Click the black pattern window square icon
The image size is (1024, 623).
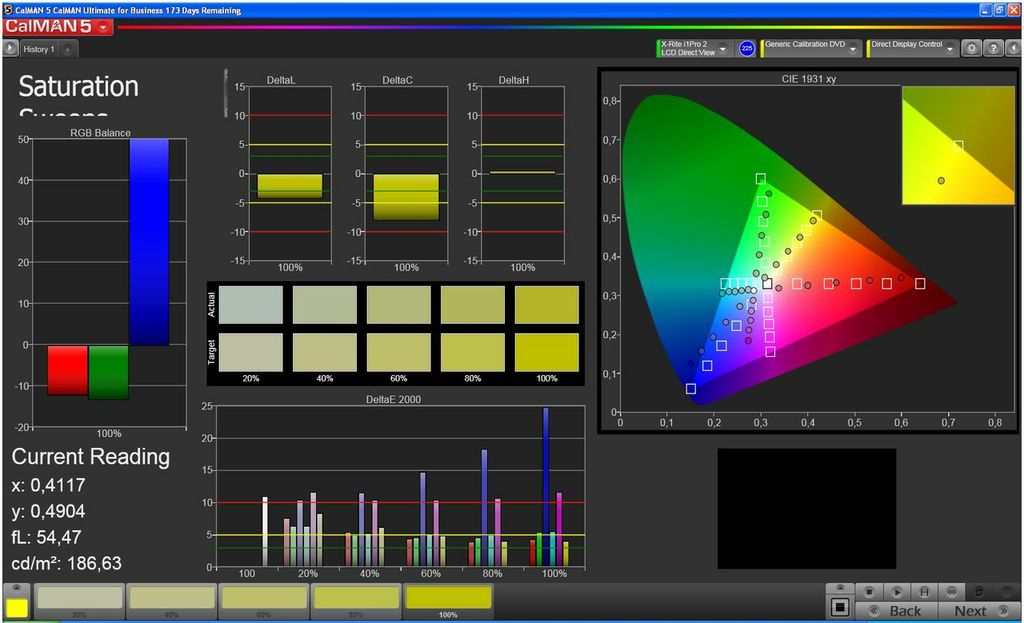tap(841, 608)
